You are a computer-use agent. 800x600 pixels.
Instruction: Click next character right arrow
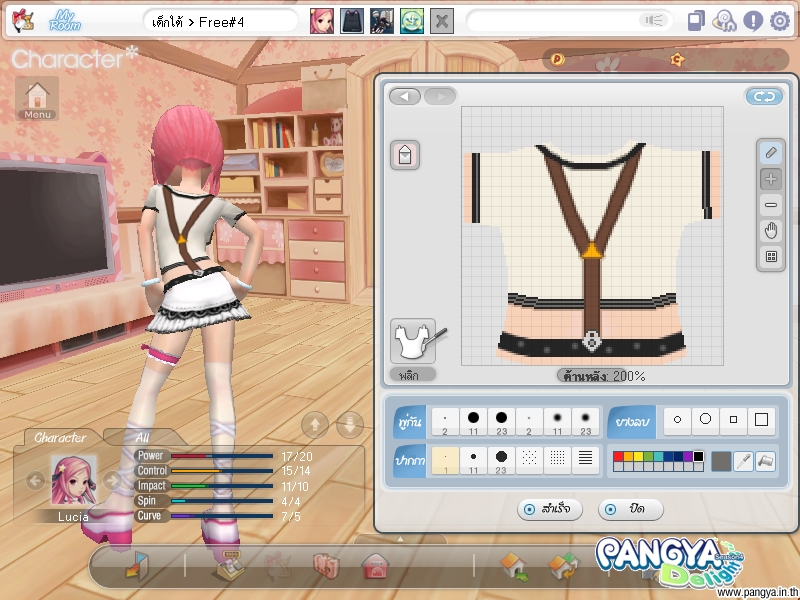(112, 480)
